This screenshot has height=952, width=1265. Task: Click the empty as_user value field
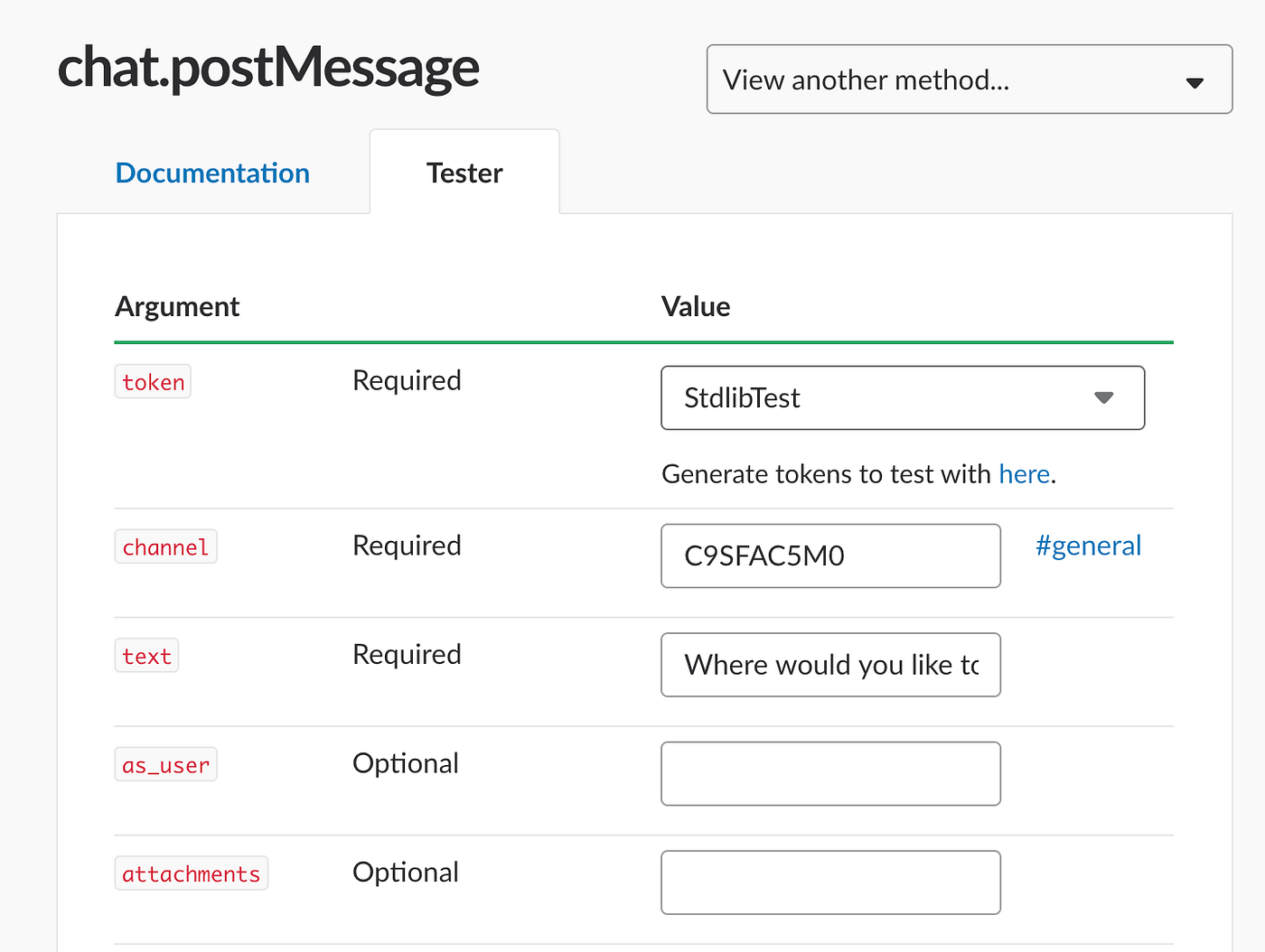click(x=829, y=773)
